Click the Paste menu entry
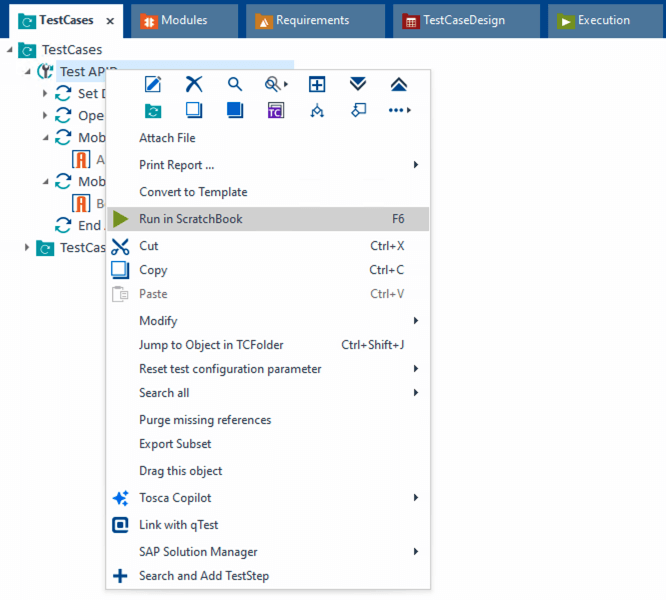Image resolution: width=666 pixels, height=600 pixels. coord(268,294)
